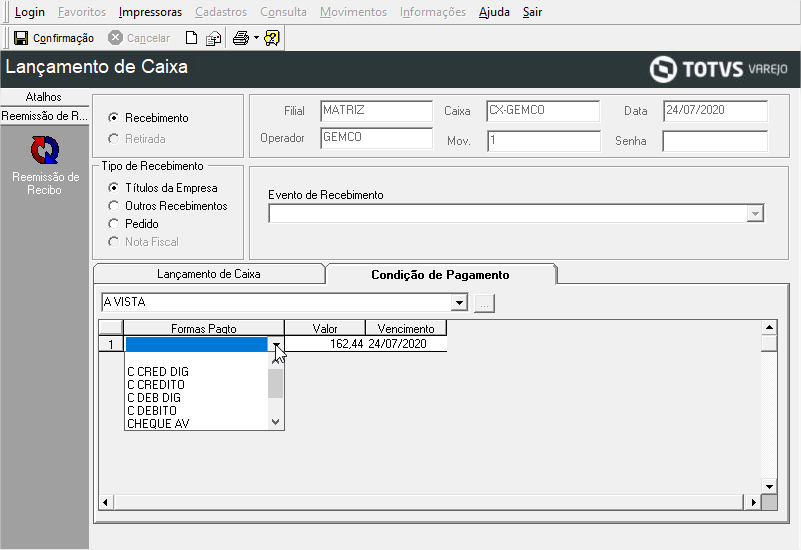Click the Reemissão de Recibo shortcut icon
The image size is (801, 550).
45,150
